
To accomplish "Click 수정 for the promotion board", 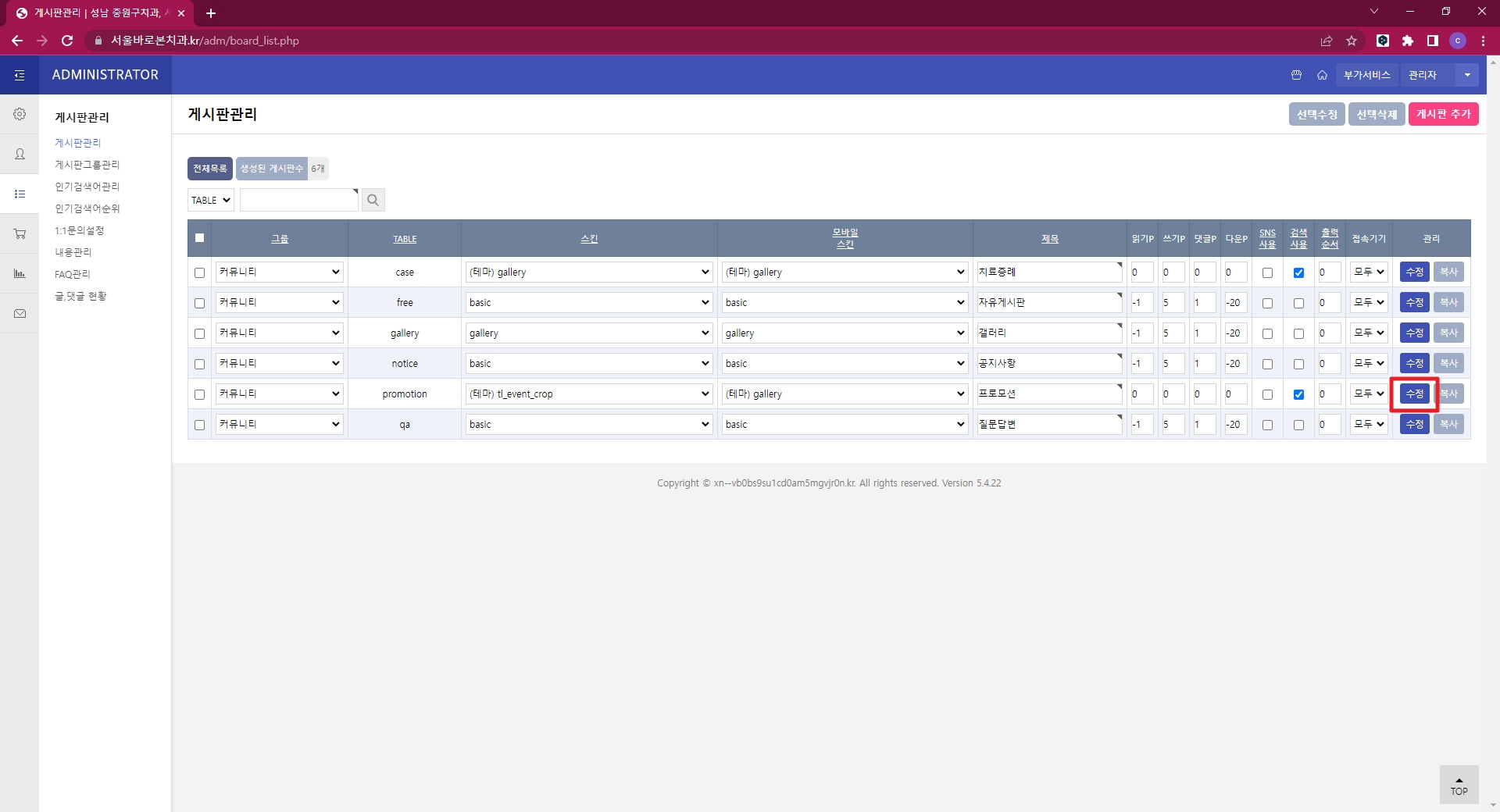I will tap(1414, 394).
